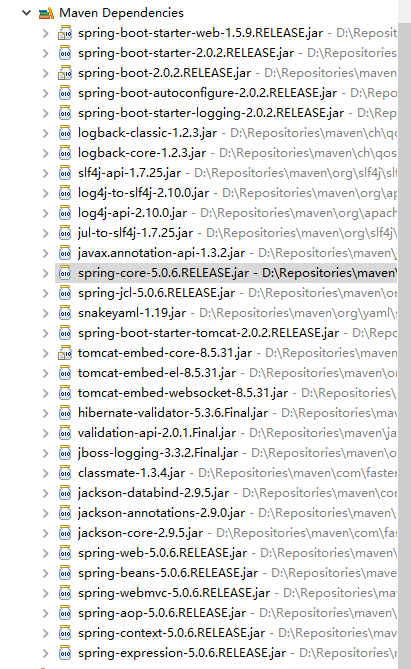Select the log4j-to-slf4j-2.10.0.jar entry
411x669 pixels.
[143, 193]
